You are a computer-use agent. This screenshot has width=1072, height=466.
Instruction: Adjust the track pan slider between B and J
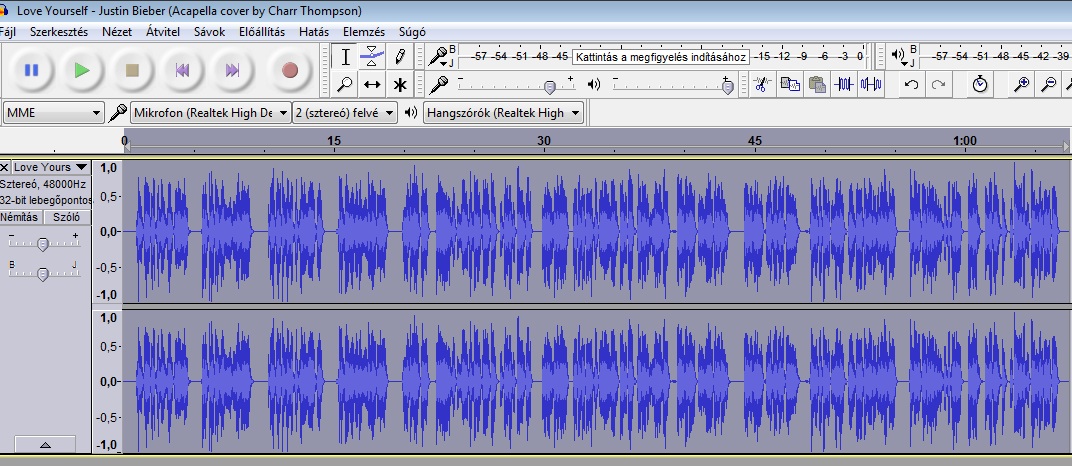pyautogui.click(x=42, y=274)
